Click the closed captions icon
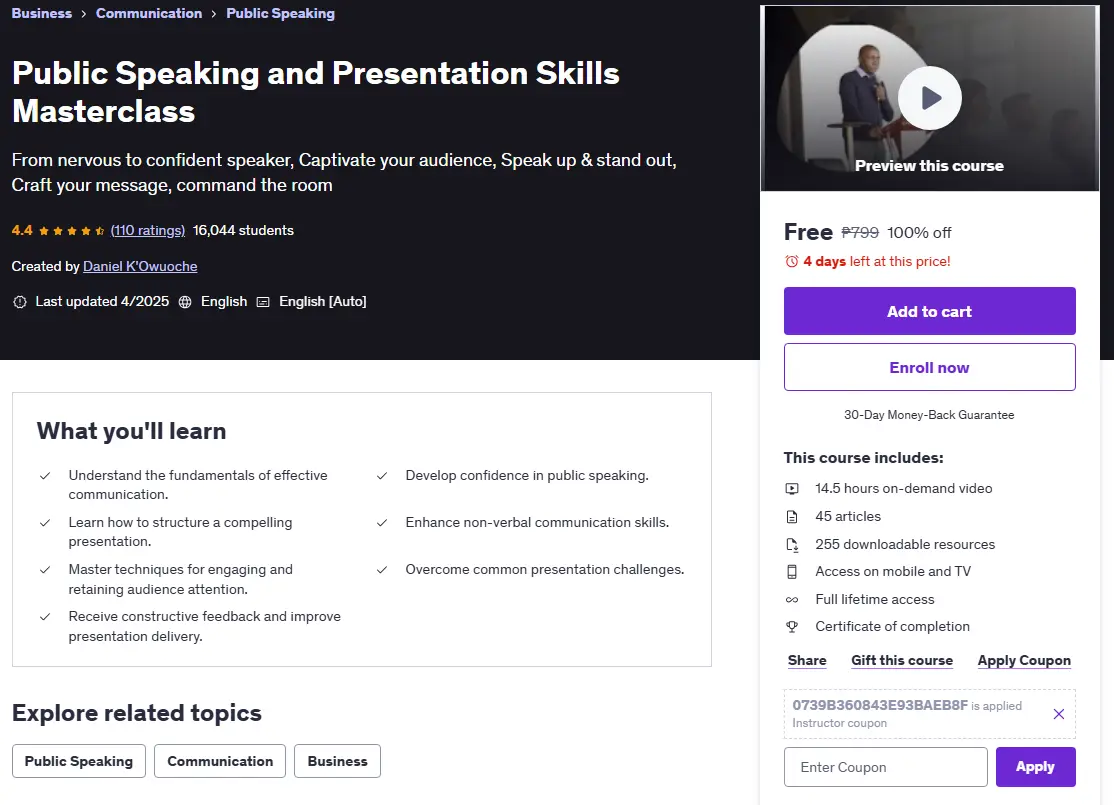The image size is (1114, 805). (263, 302)
